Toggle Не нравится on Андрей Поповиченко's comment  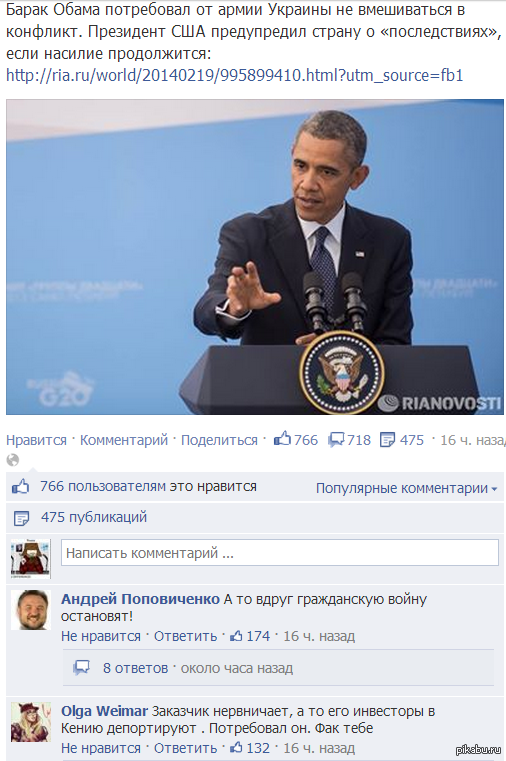pyautogui.click(x=101, y=636)
